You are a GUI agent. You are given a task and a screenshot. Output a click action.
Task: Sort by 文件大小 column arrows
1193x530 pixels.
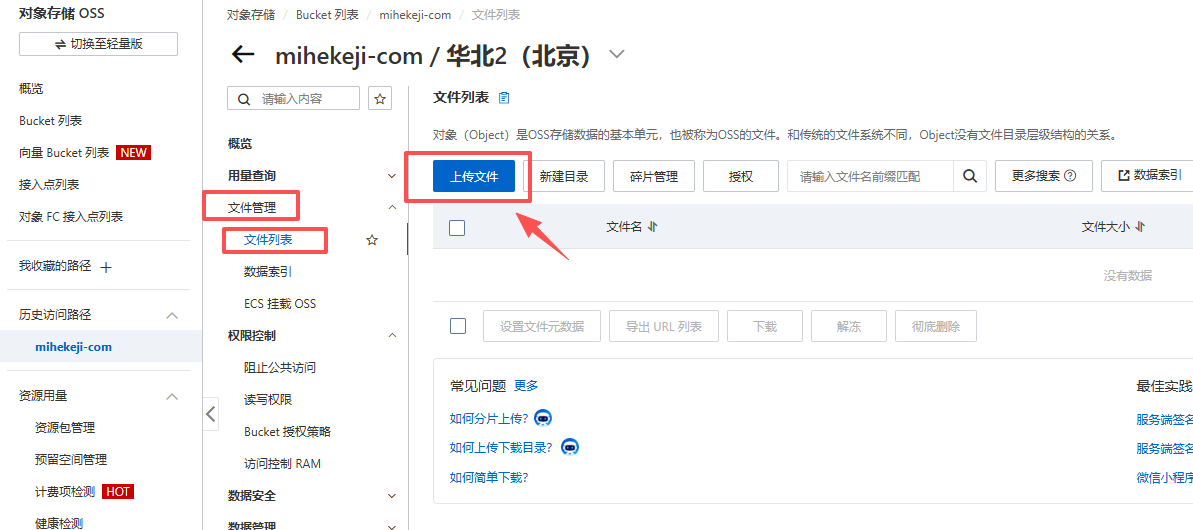pyautogui.click(x=1140, y=227)
